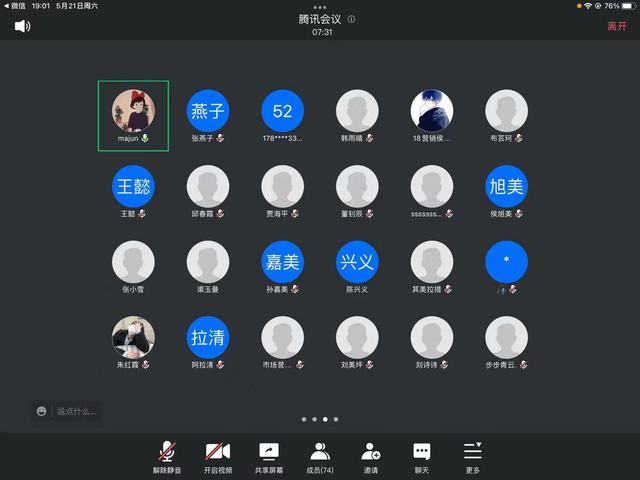Viewport: 640px width, 480px height.
Task: Open emoji picker beside chat input
Action: (x=41, y=411)
